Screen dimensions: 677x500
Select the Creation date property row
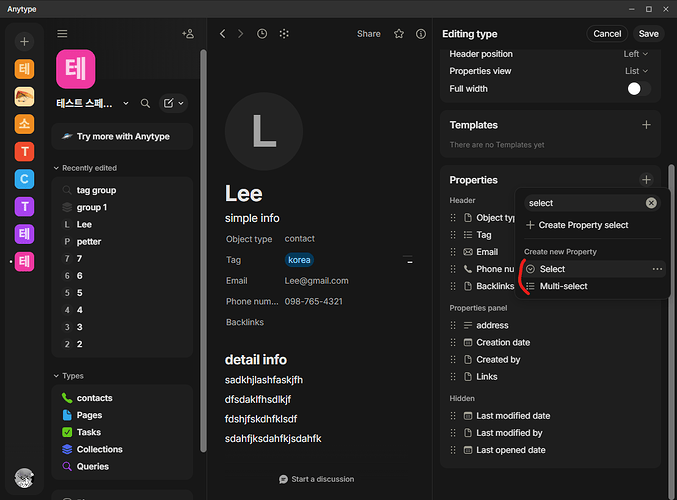550,342
